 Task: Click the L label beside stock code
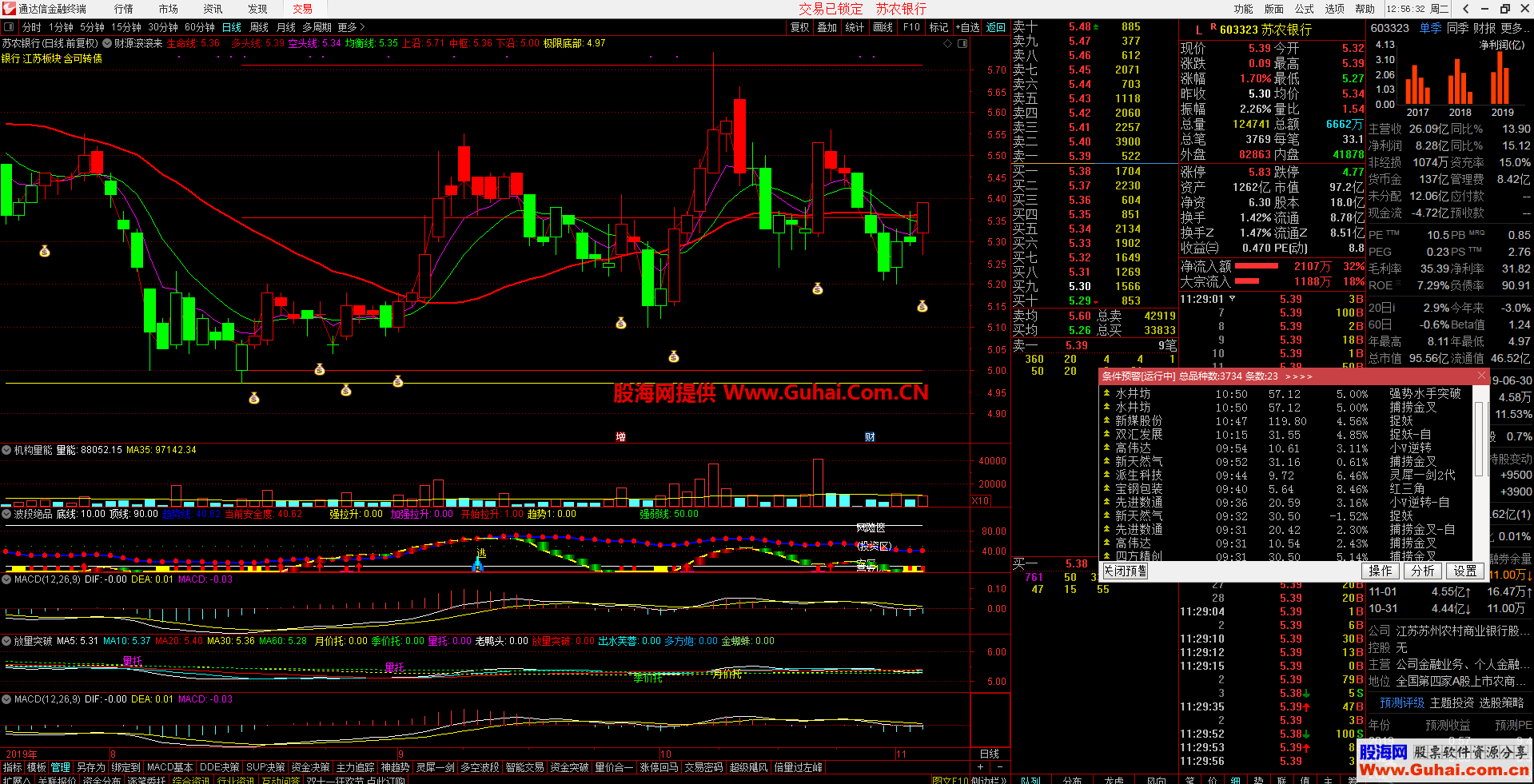(x=1199, y=30)
